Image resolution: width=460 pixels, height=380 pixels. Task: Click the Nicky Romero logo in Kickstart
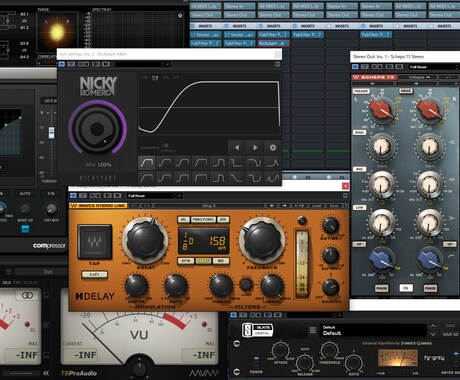98,86
